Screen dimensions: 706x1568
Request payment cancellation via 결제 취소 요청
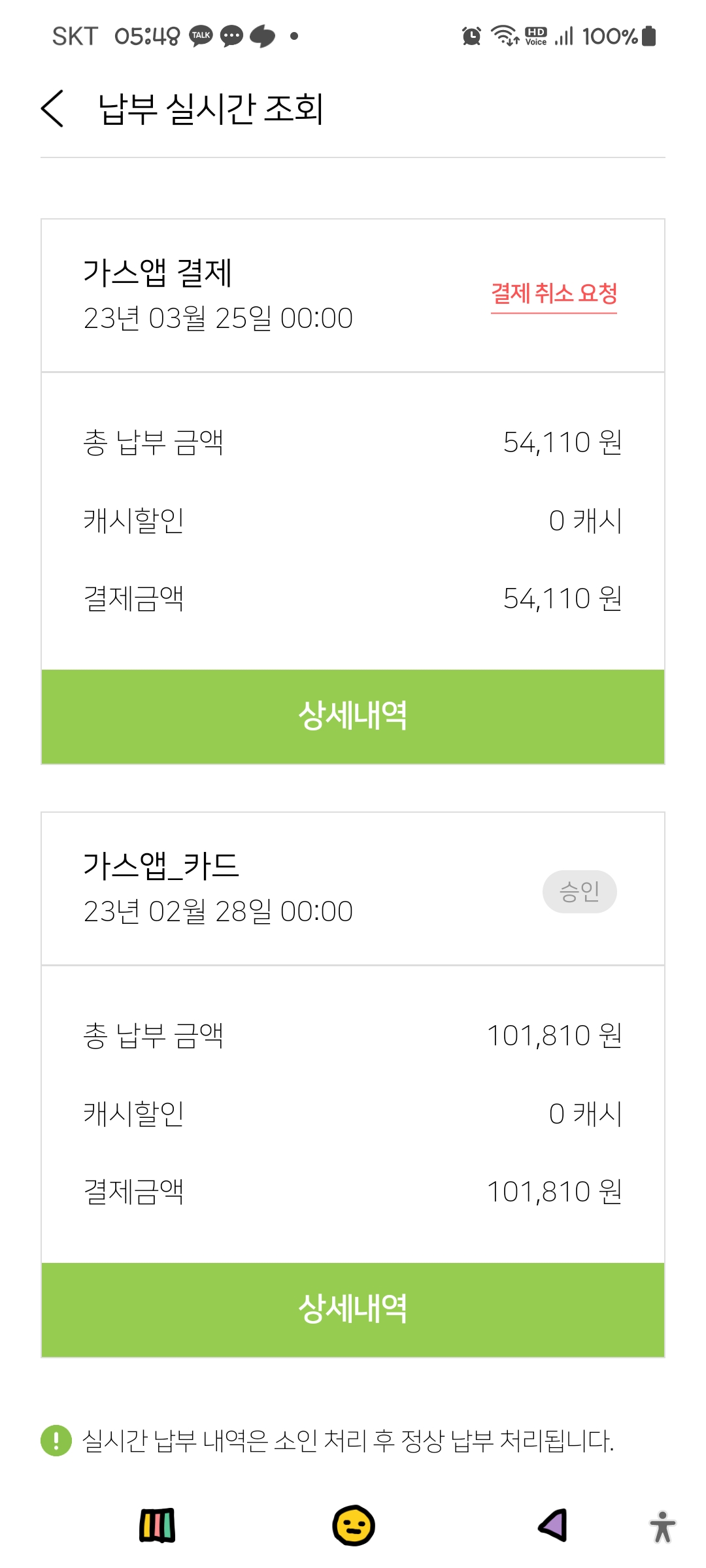coord(554,294)
